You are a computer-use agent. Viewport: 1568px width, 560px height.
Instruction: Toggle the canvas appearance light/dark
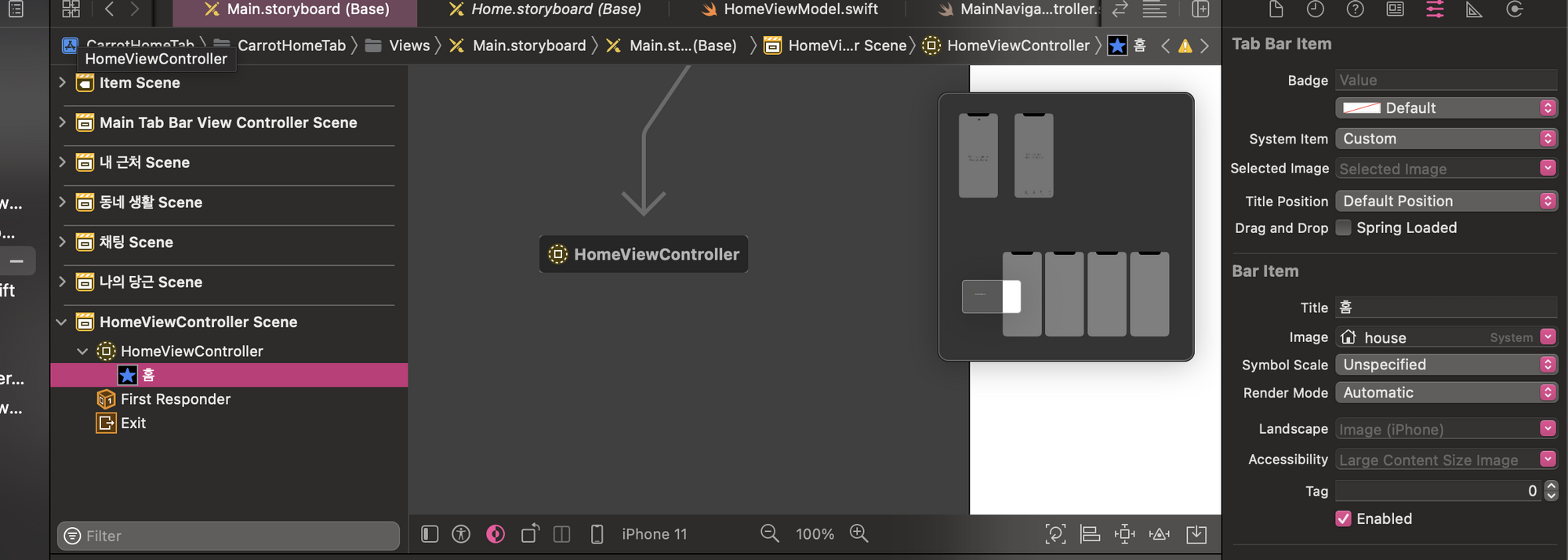[495, 534]
